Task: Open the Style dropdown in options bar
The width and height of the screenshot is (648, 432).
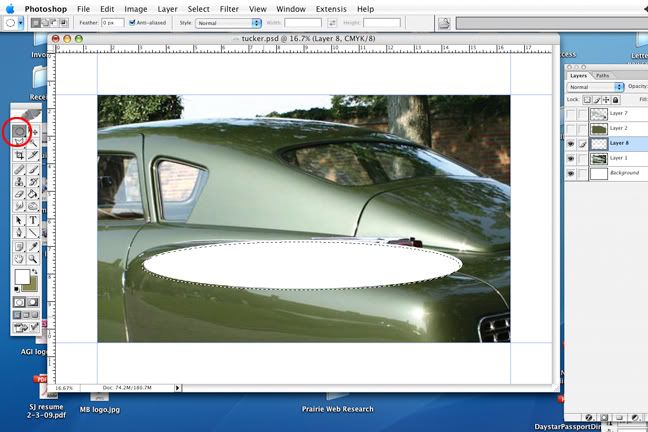Action: coord(228,22)
